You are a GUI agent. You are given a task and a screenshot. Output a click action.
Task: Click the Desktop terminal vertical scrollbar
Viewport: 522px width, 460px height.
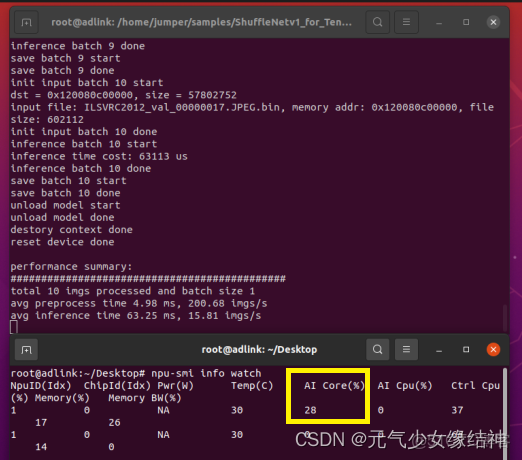point(505,413)
